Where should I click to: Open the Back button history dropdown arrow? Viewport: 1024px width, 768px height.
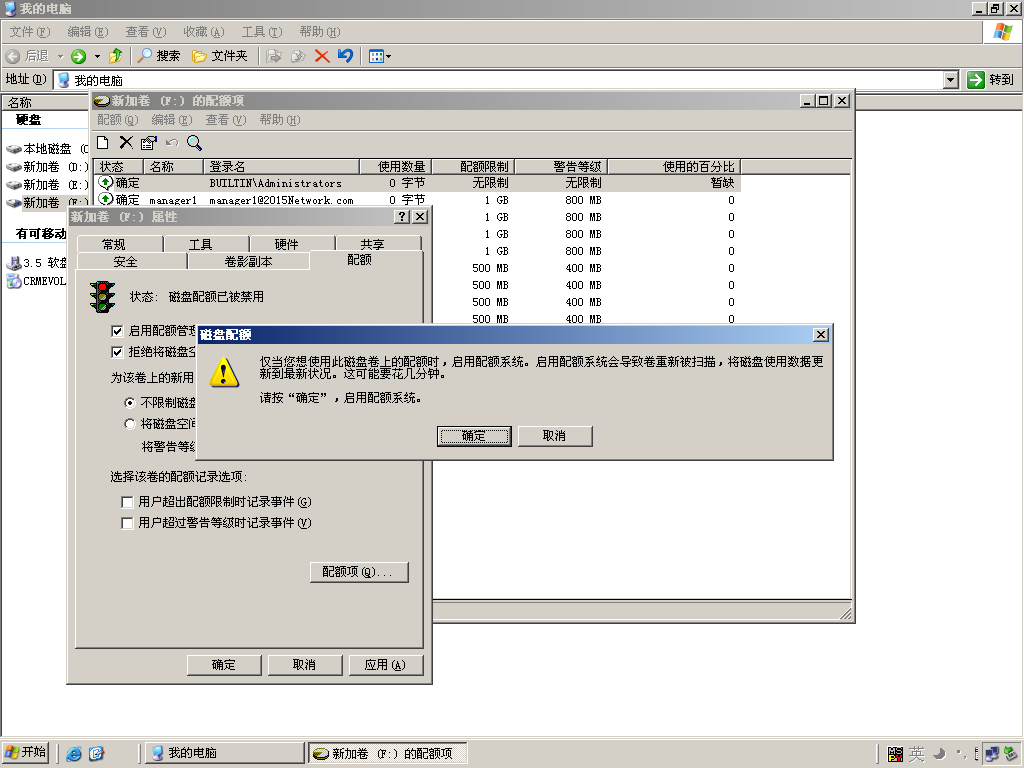[x=60, y=57]
